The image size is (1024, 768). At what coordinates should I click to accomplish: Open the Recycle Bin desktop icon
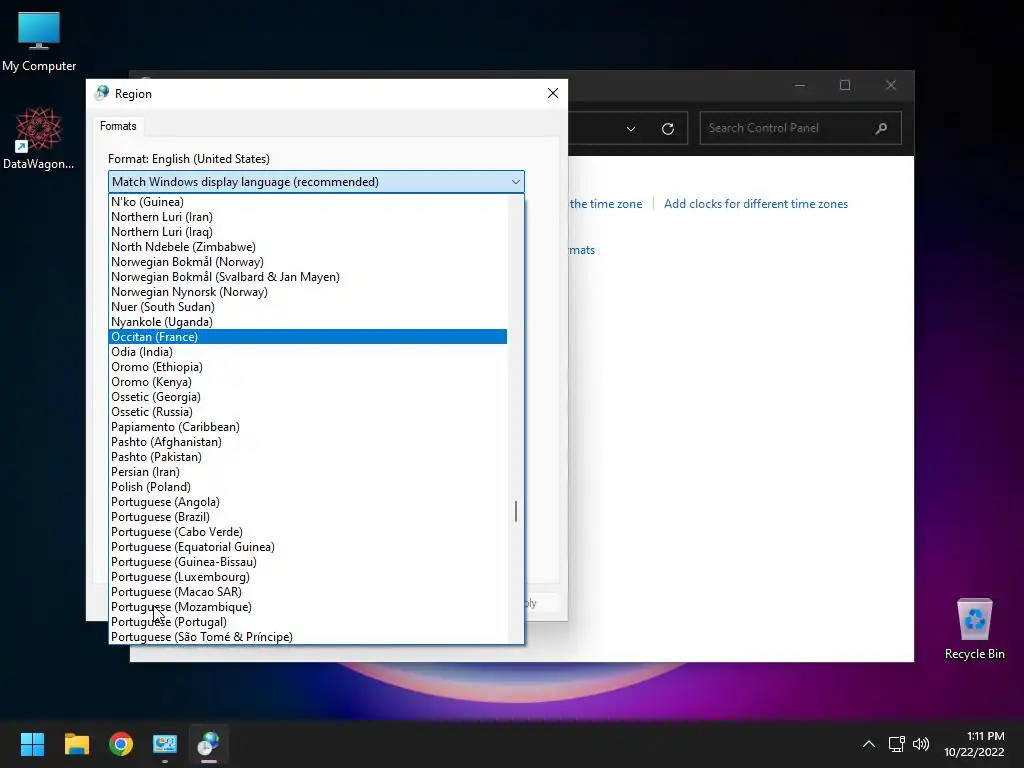974,629
